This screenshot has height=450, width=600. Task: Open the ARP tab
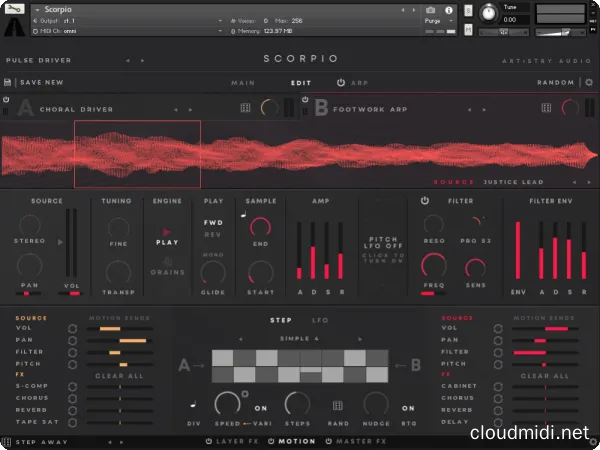pos(359,83)
